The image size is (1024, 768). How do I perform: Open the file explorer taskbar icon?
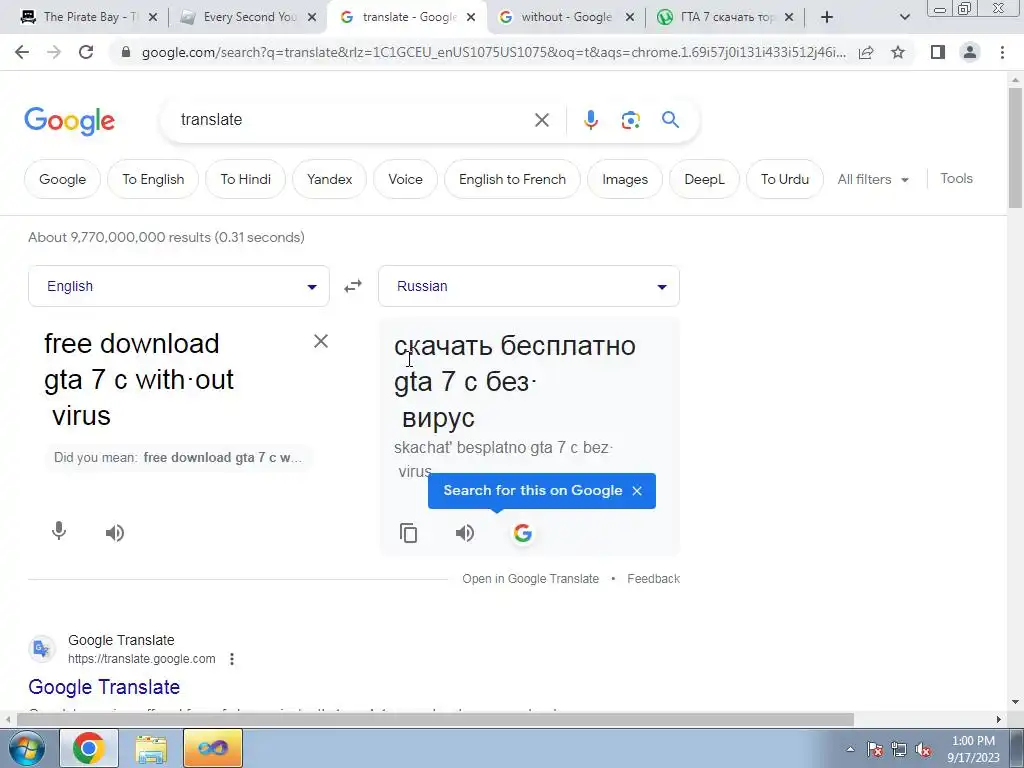(x=151, y=748)
